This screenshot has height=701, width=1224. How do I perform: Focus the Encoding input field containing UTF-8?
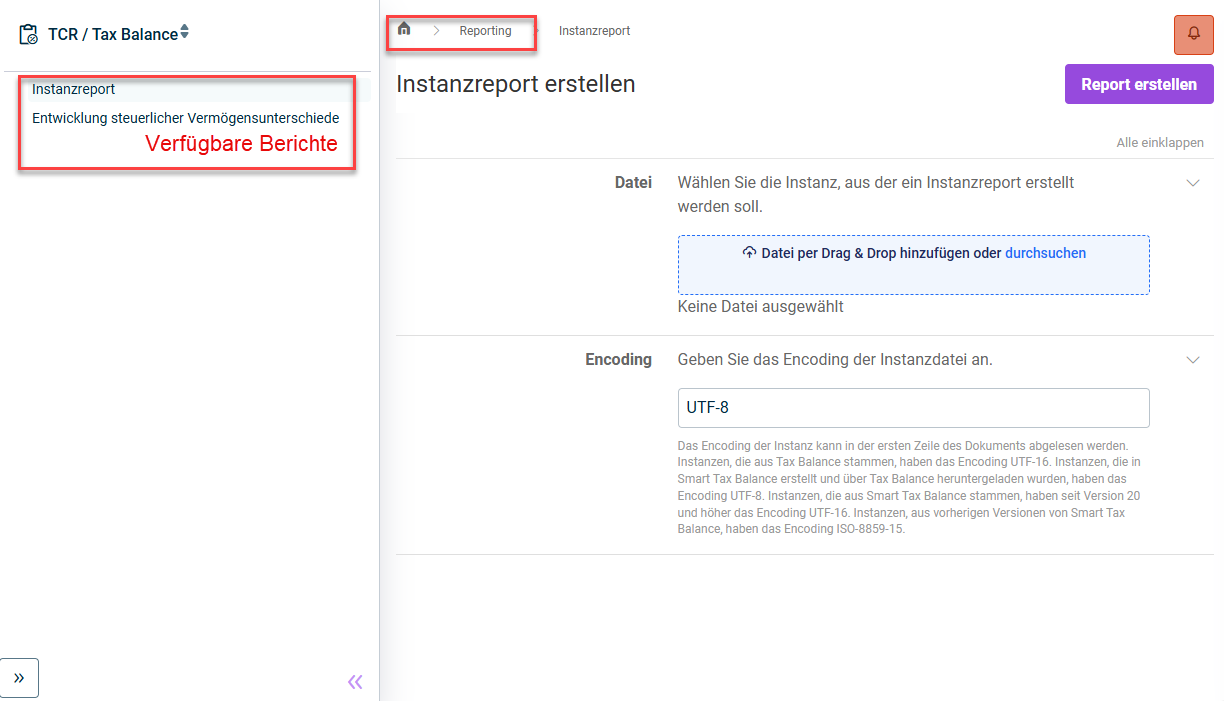[913, 408]
